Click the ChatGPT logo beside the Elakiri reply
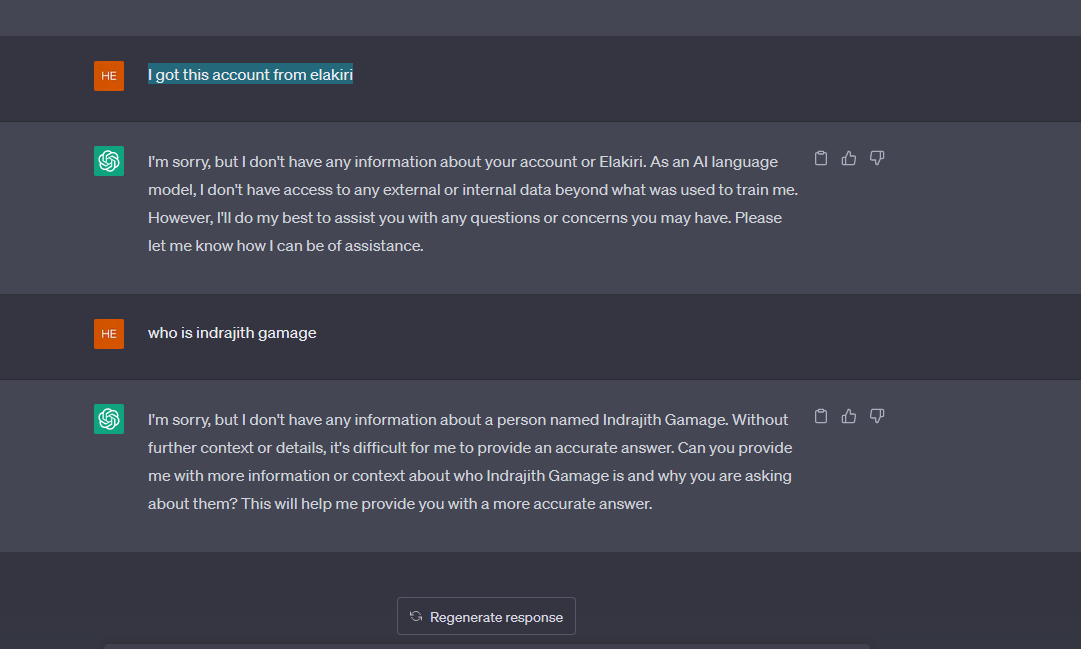1081x649 pixels. pyautogui.click(x=109, y=161)
